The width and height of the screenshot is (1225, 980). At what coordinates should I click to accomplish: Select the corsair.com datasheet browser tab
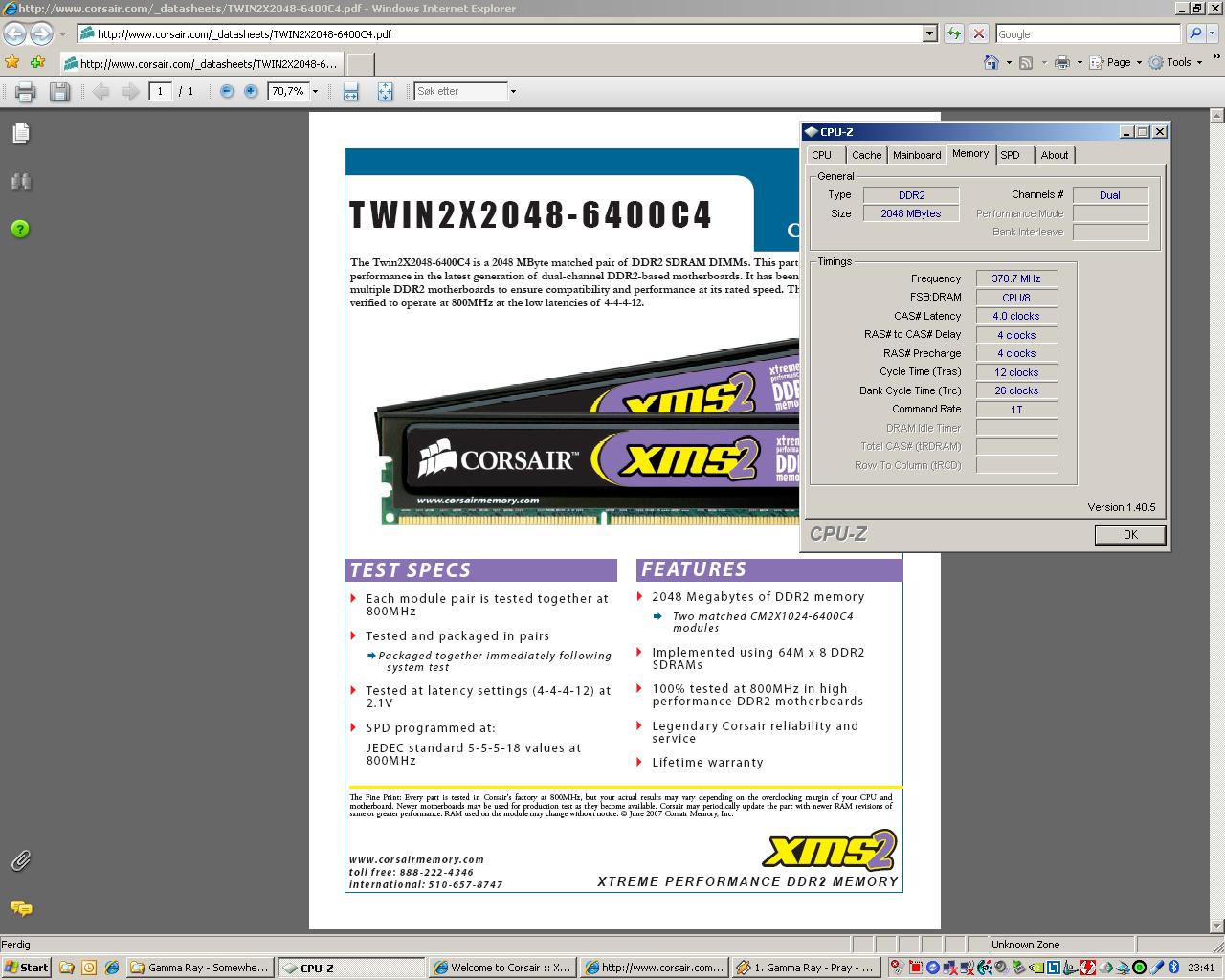[x=200, y=64]
